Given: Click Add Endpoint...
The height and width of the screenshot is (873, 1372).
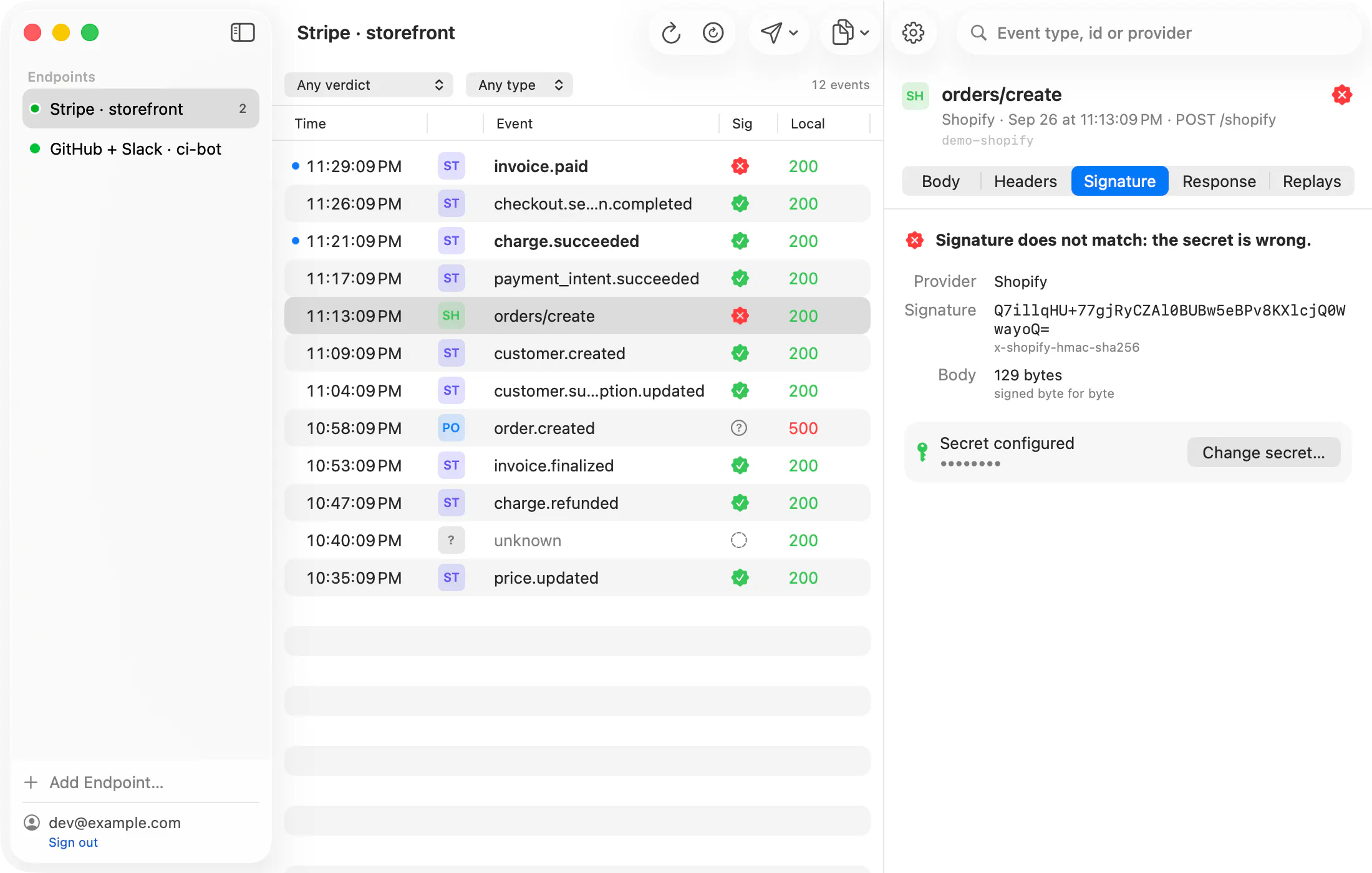Looking at the screenshot, I should click(x=107, y=782).
